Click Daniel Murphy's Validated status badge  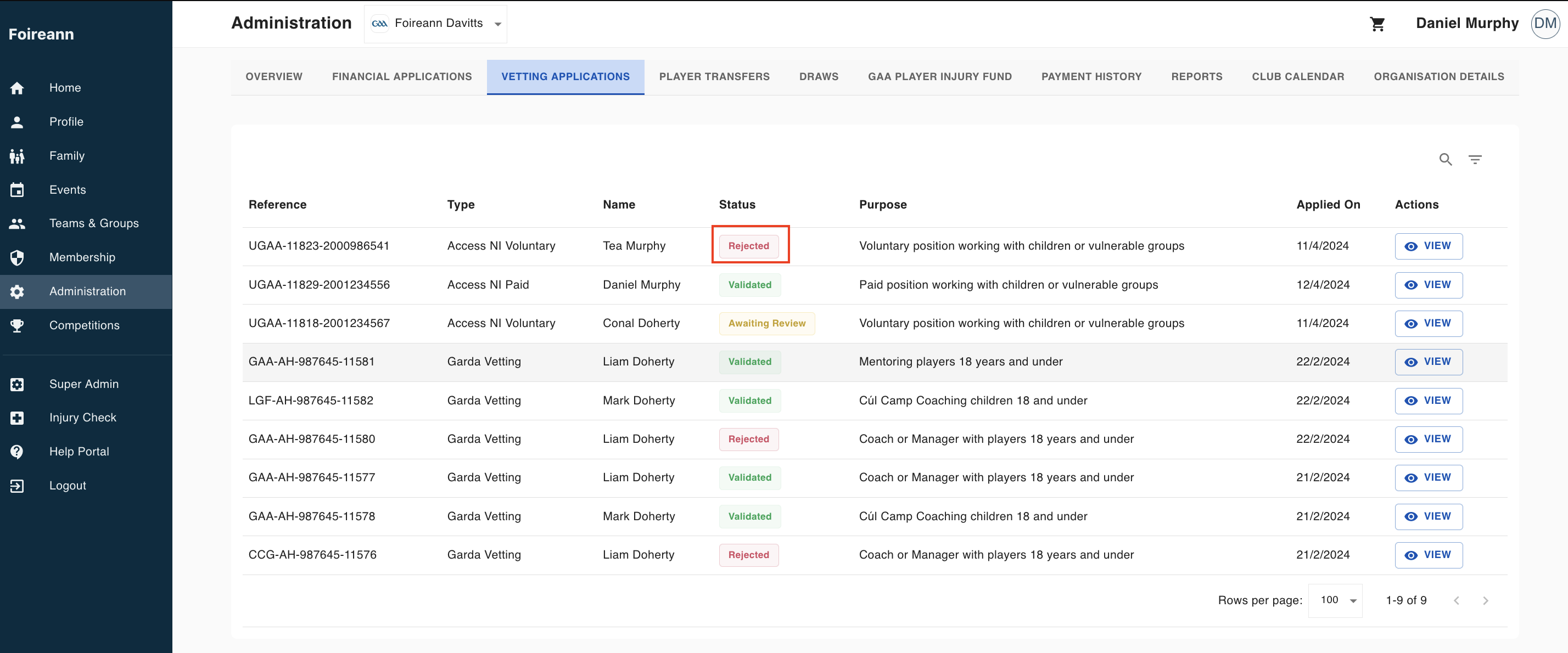(749, 285)
